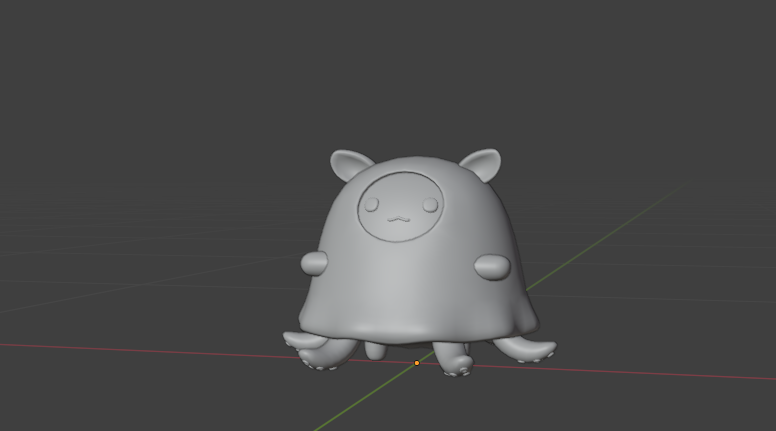The image size is (776, 431).
Task: Click the model's left stubby arm
Action: [314, 262]
